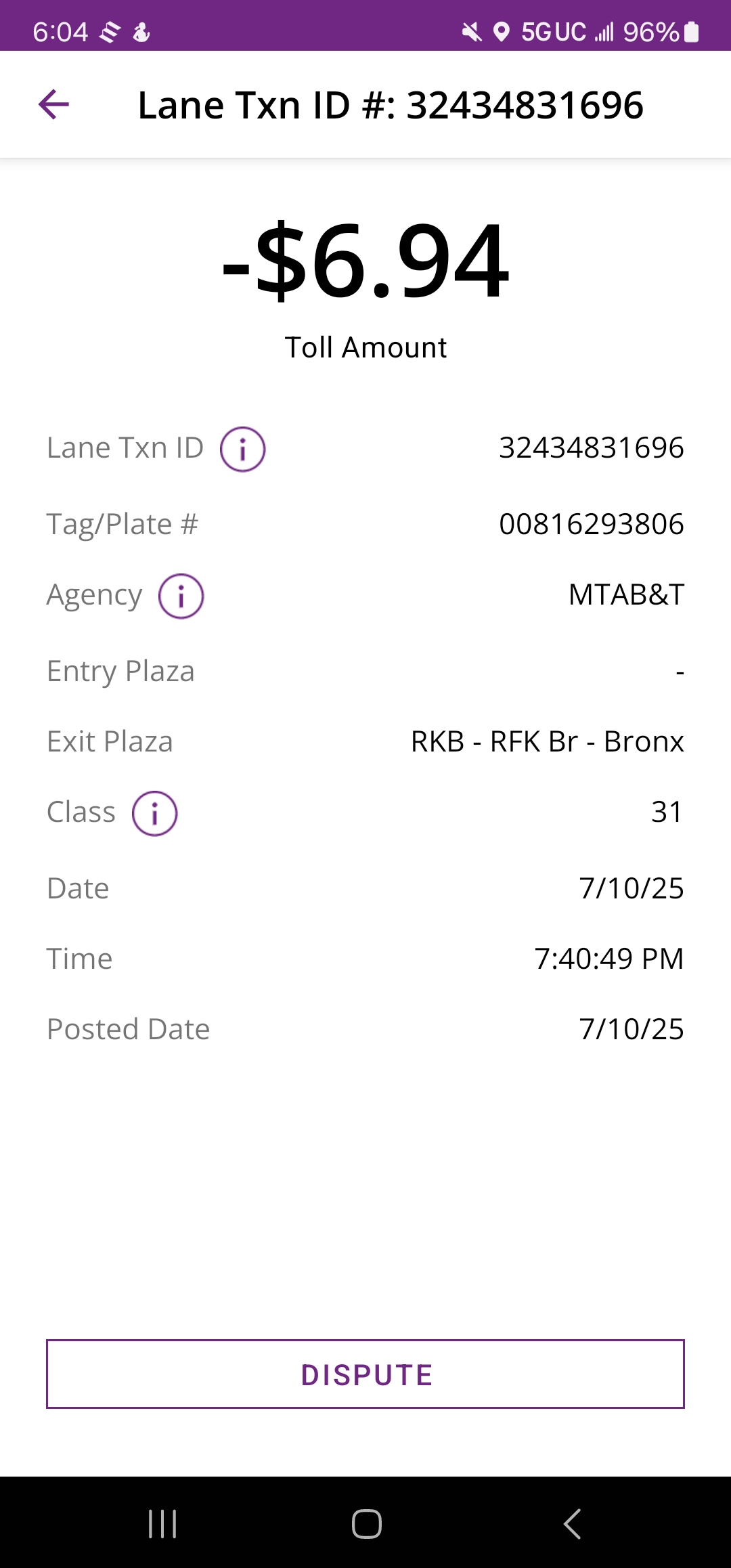Tap the MTAB&T agency value
731x1568 pixels.
(x=626, y=594)
